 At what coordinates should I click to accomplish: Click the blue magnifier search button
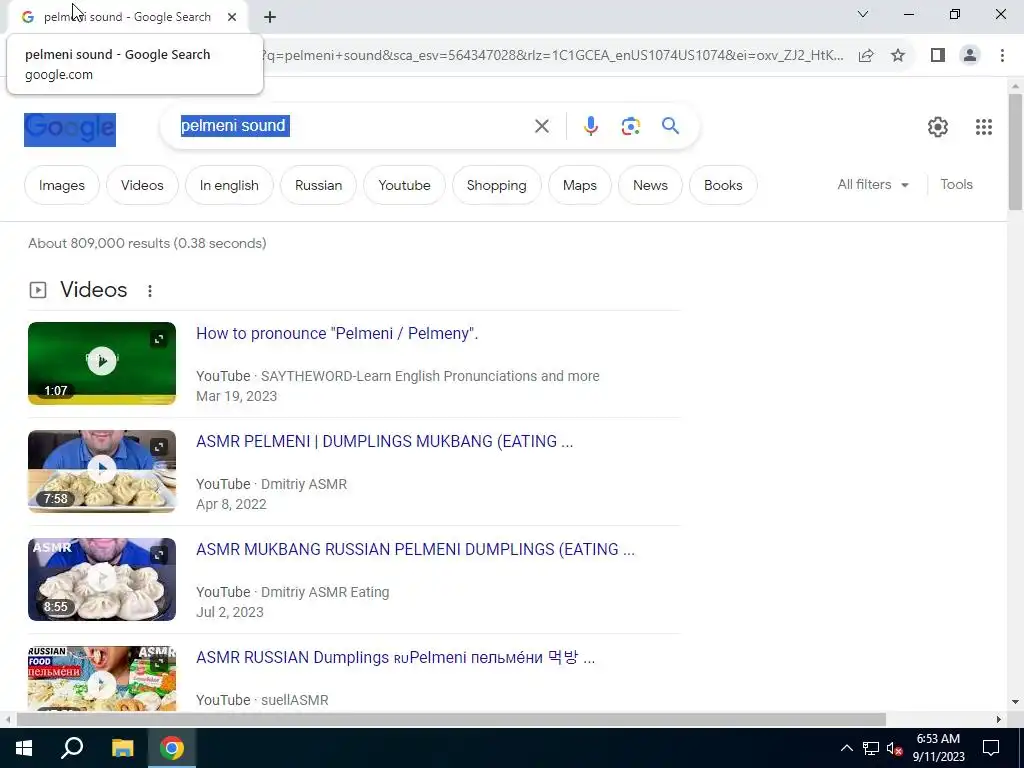pyautogui.click(x=670, y=125)
